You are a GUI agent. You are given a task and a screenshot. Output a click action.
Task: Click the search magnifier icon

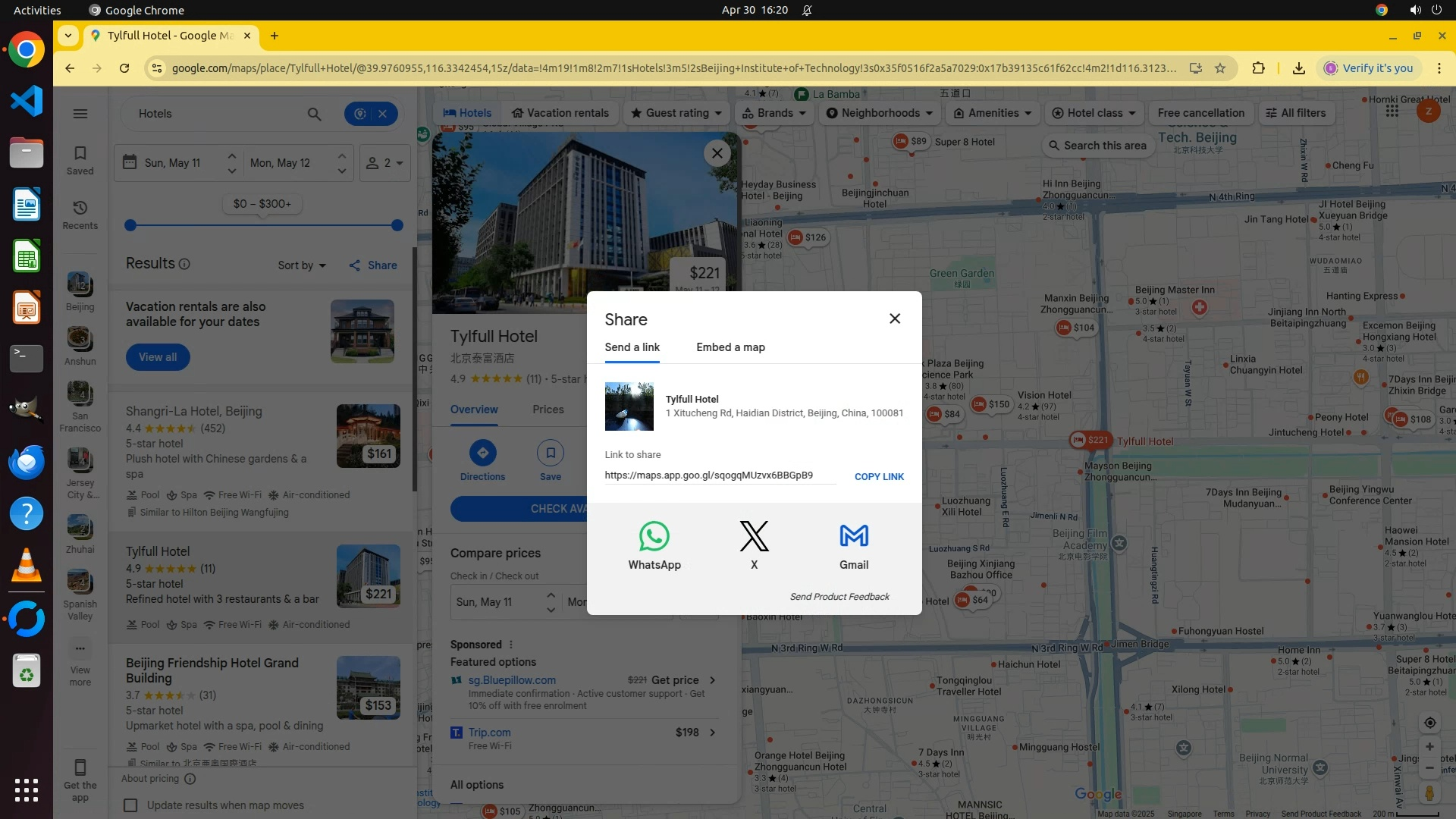(x=314, y=114)
